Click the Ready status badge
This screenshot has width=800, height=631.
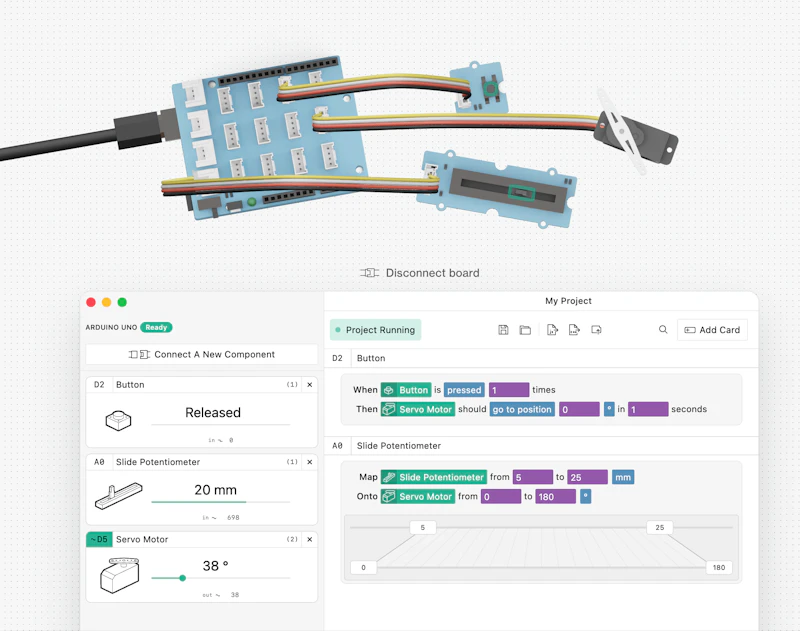point(156,327)
